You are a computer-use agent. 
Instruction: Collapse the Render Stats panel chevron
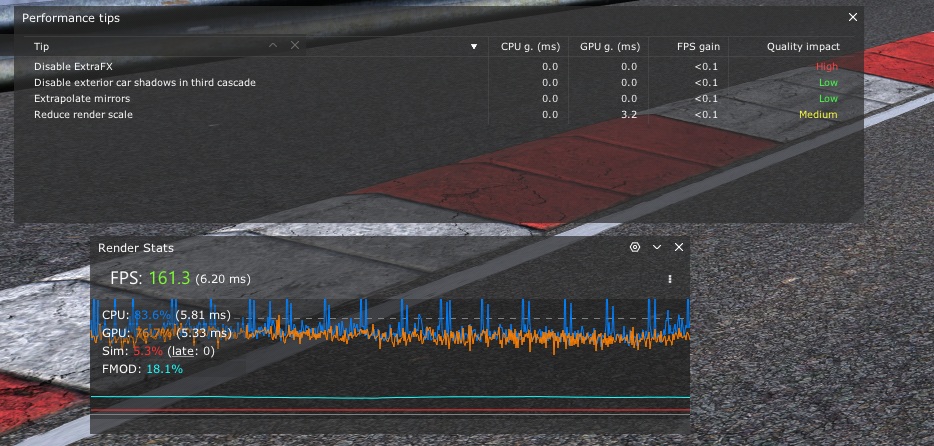pos(657,247)
